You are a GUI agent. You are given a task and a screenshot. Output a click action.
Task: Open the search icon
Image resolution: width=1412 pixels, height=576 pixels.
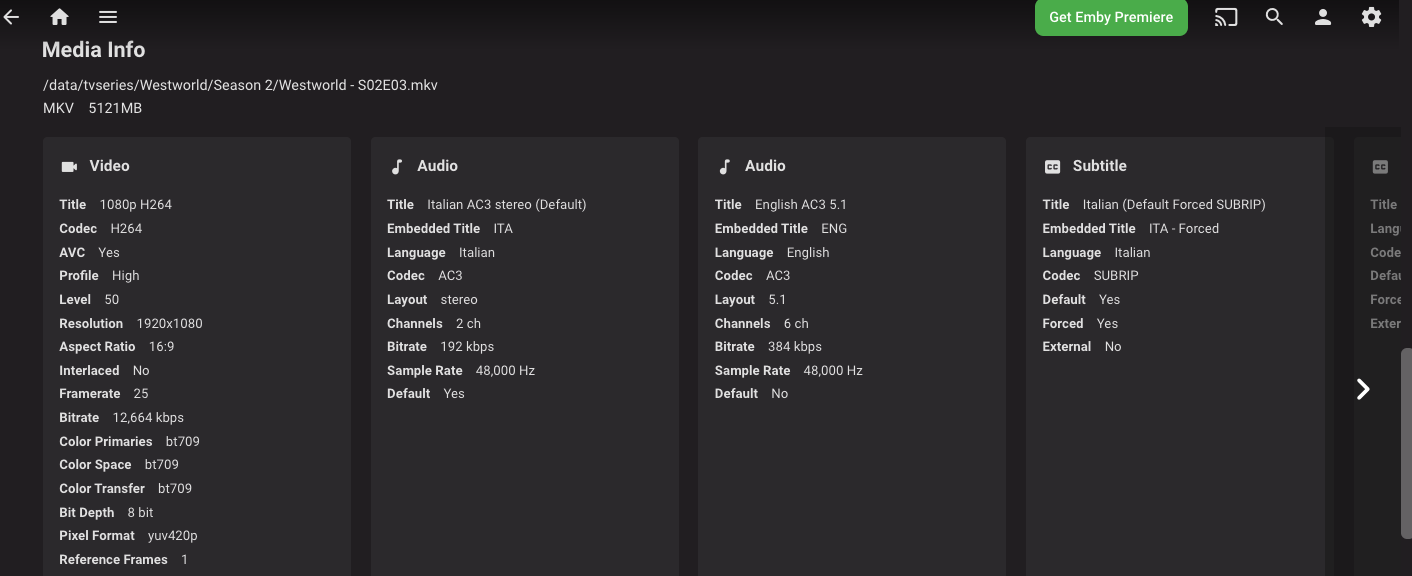[x=1274, y=17]
